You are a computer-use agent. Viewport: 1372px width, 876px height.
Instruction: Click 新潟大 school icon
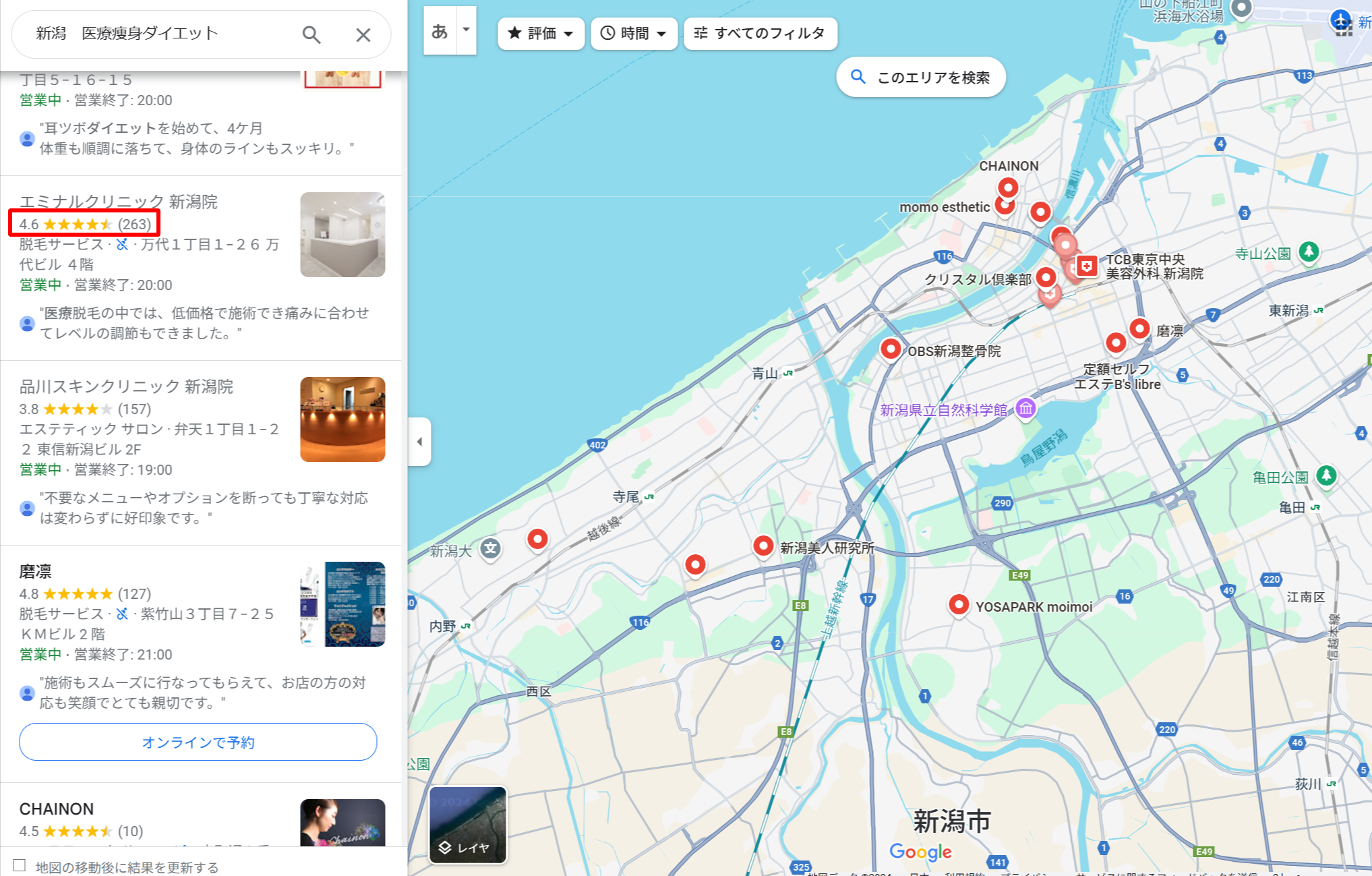coord(491,549)
